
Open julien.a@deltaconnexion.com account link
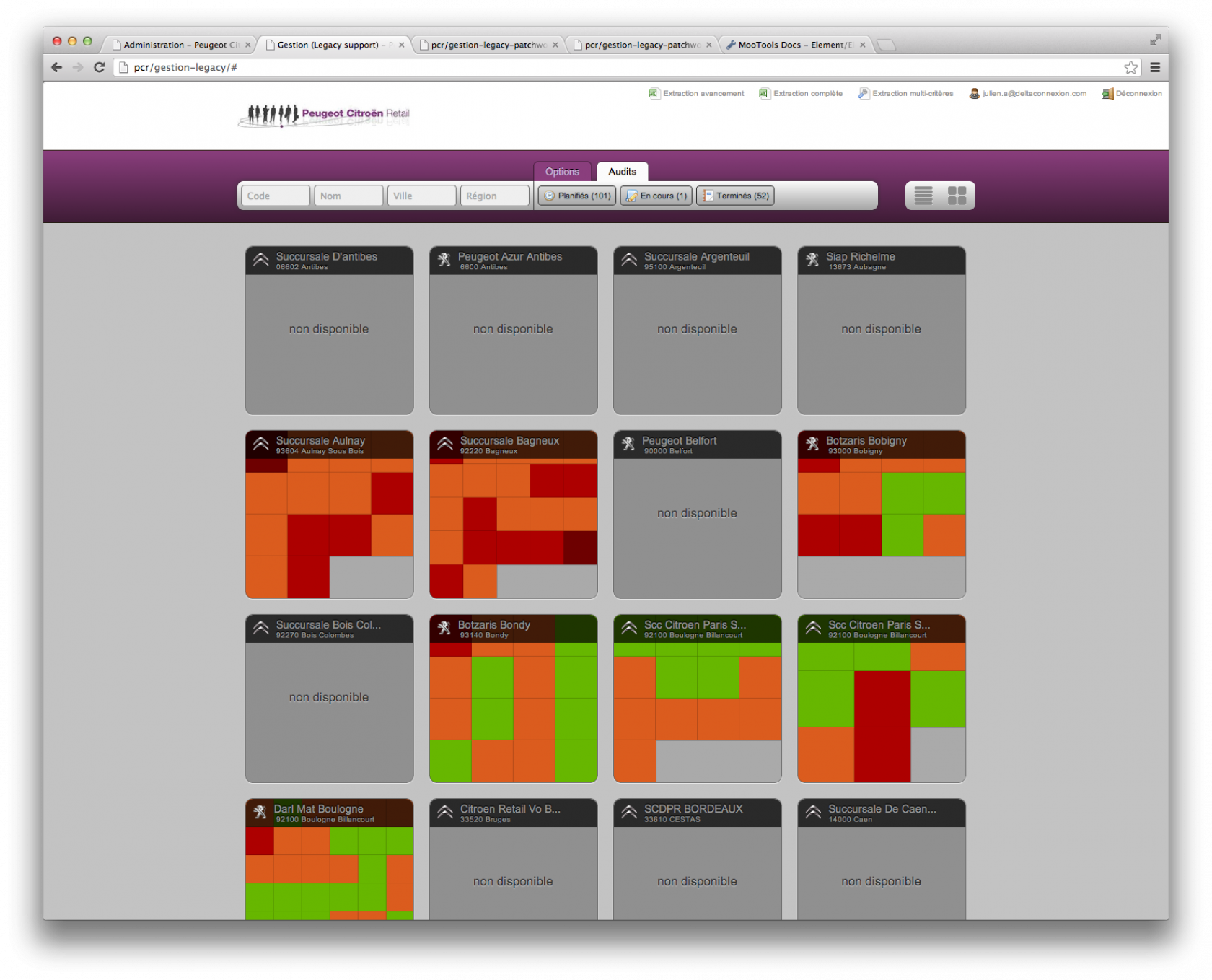coord(1027,93)
